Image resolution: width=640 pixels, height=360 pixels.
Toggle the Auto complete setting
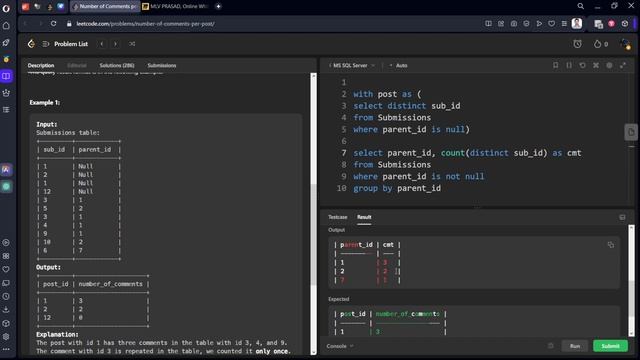coord(398,65)
